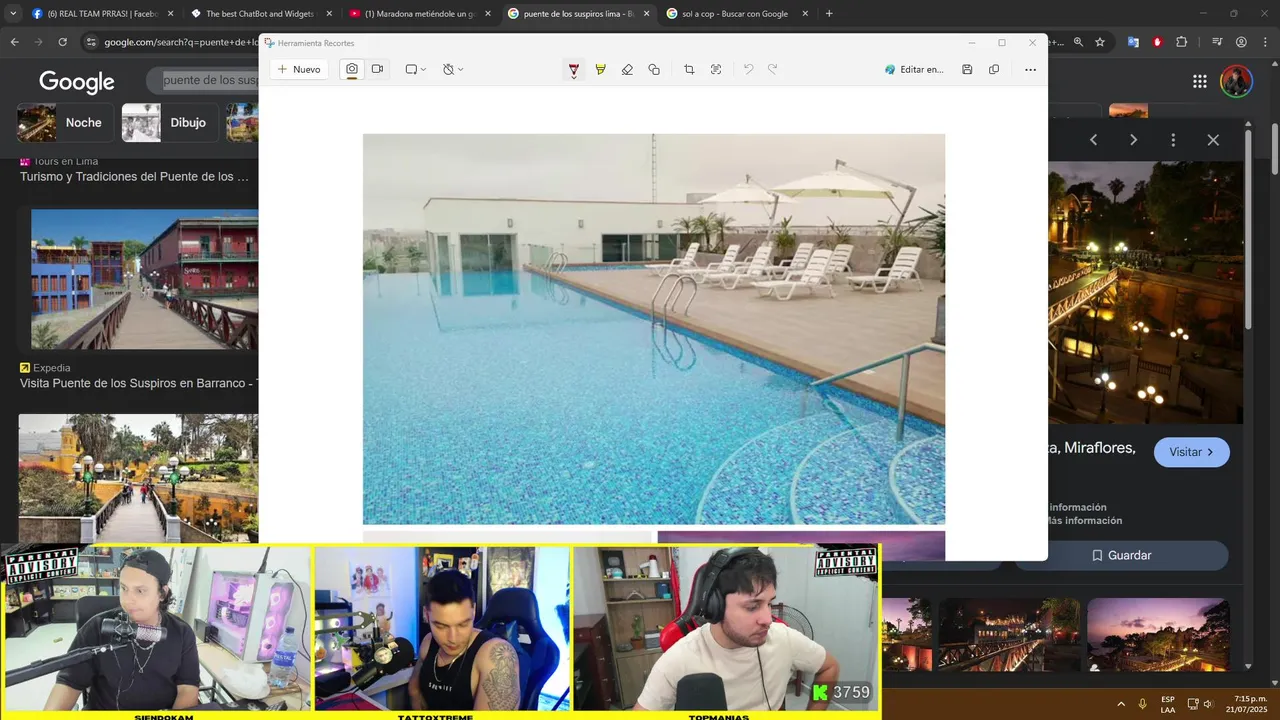Open the volume control in taskbar
The width and height of the screenshot is (1280, 720).
point(1207,703)
